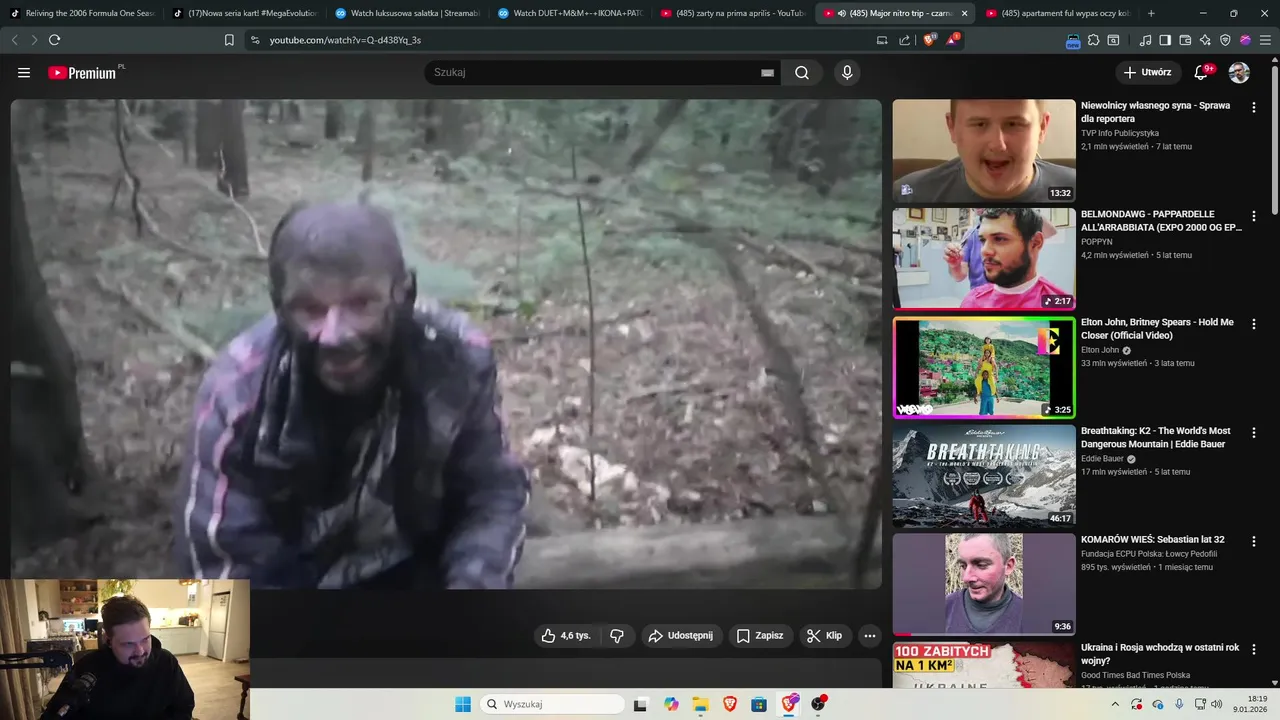The image size is (1280, 720).
Task: Go back in browser history
Action: [14, 40]
